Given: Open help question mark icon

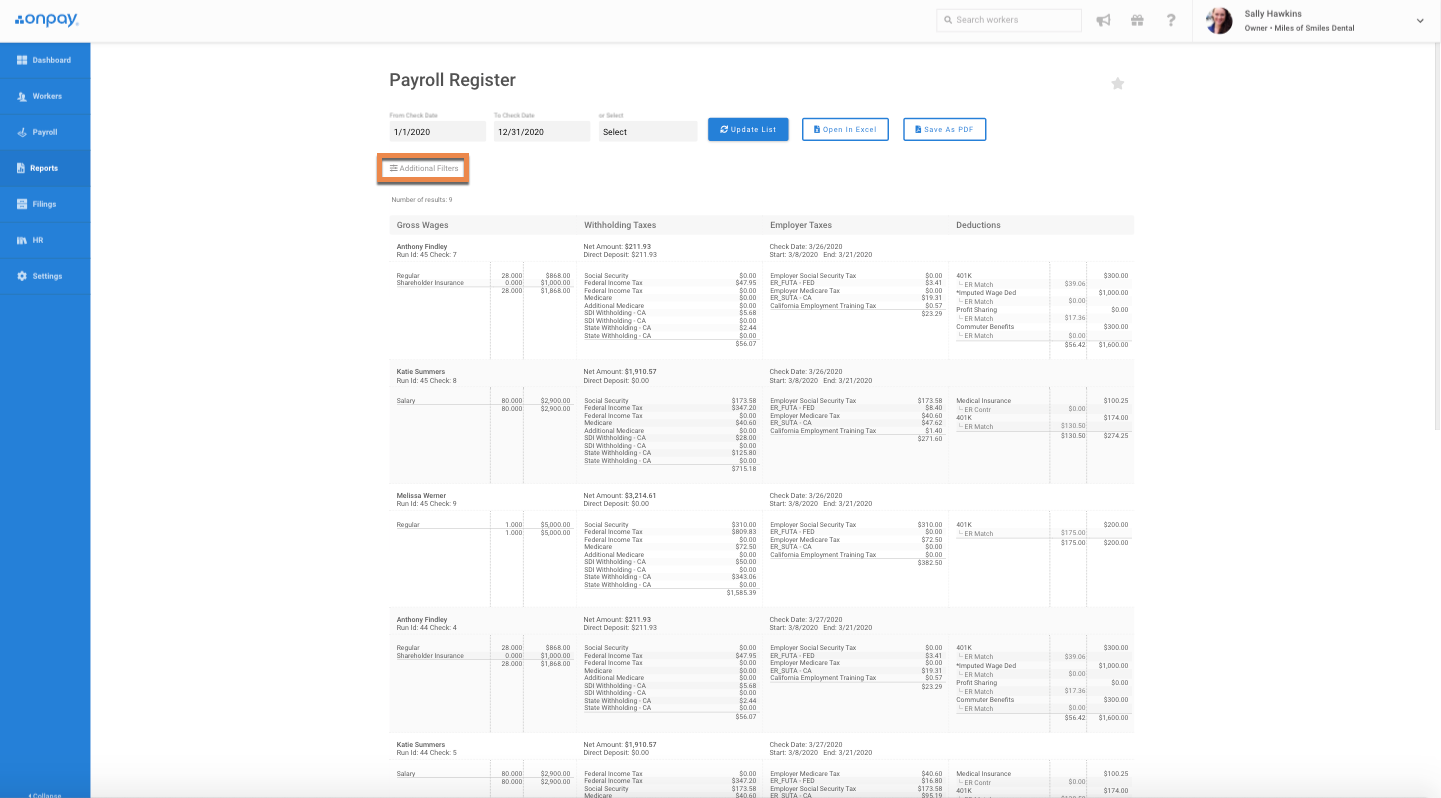Looking at the screenshot, I should (x=1171, y=20).
